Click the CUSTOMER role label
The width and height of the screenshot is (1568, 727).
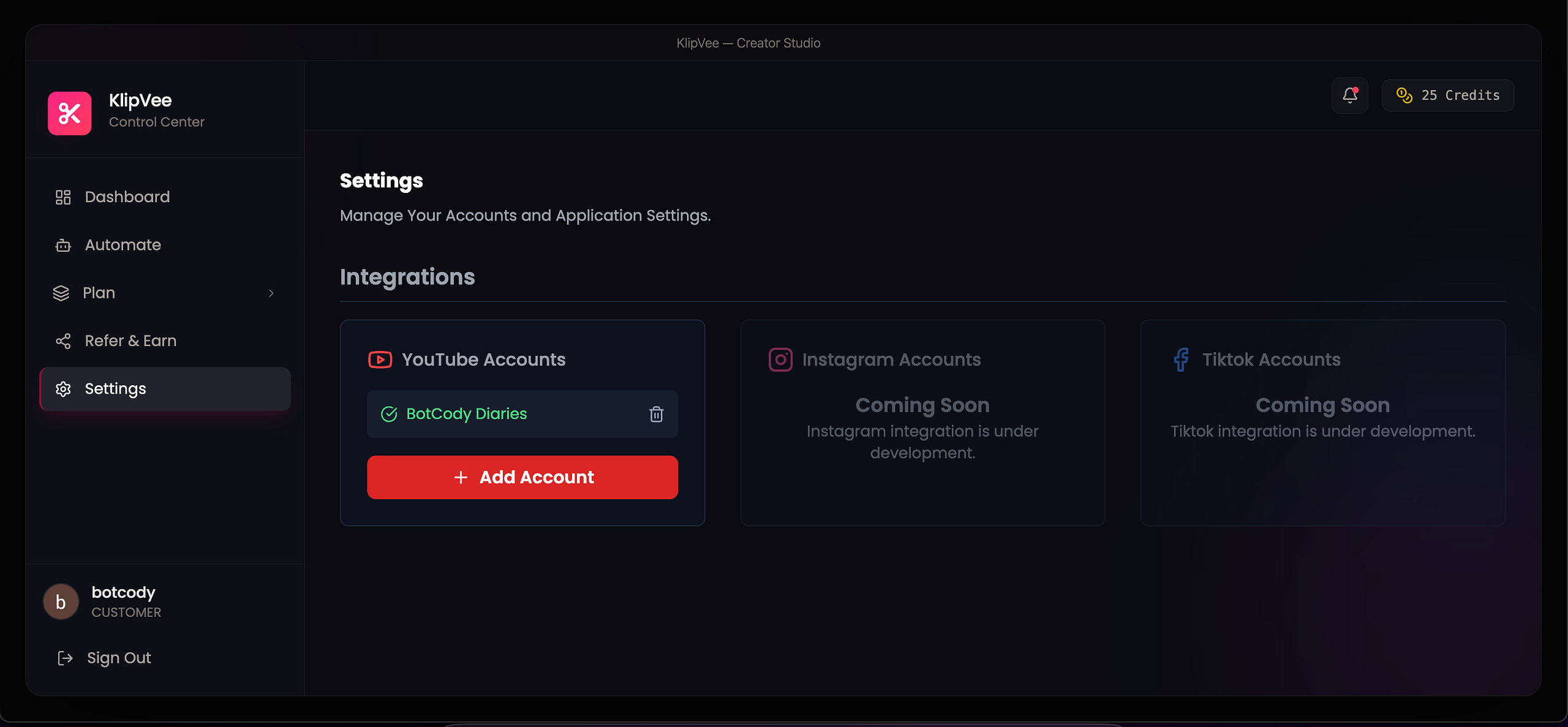(x=127, y=612)
